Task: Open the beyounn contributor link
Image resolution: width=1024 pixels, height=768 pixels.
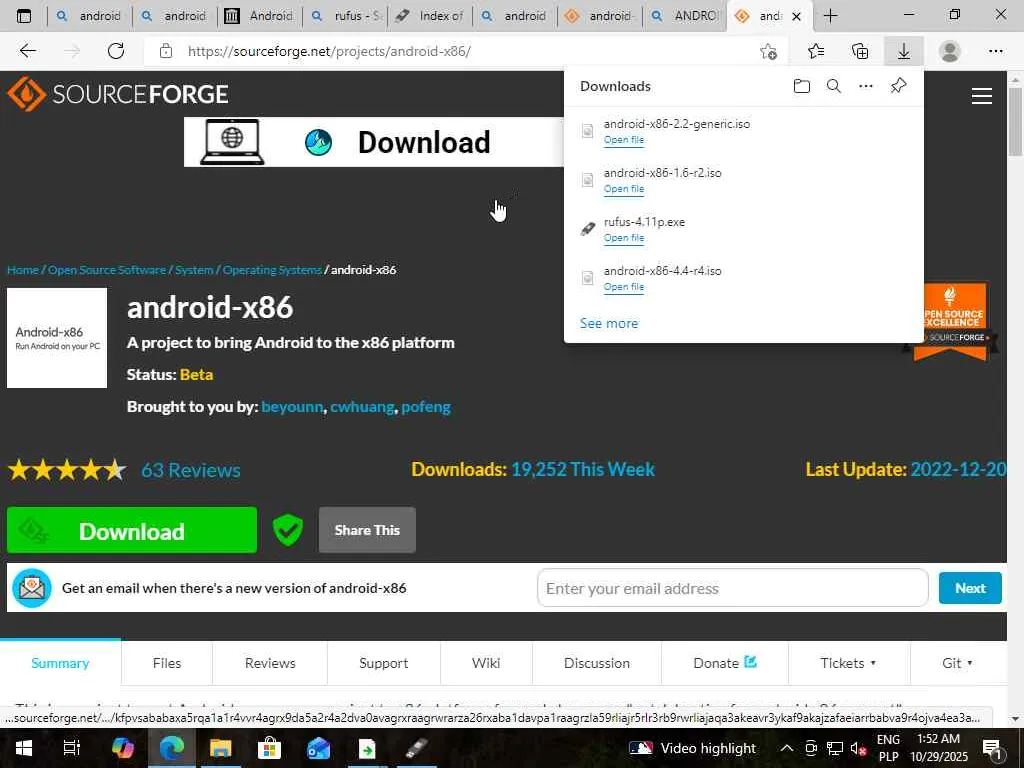Action: pyautogui.click(x=292, y=406)
